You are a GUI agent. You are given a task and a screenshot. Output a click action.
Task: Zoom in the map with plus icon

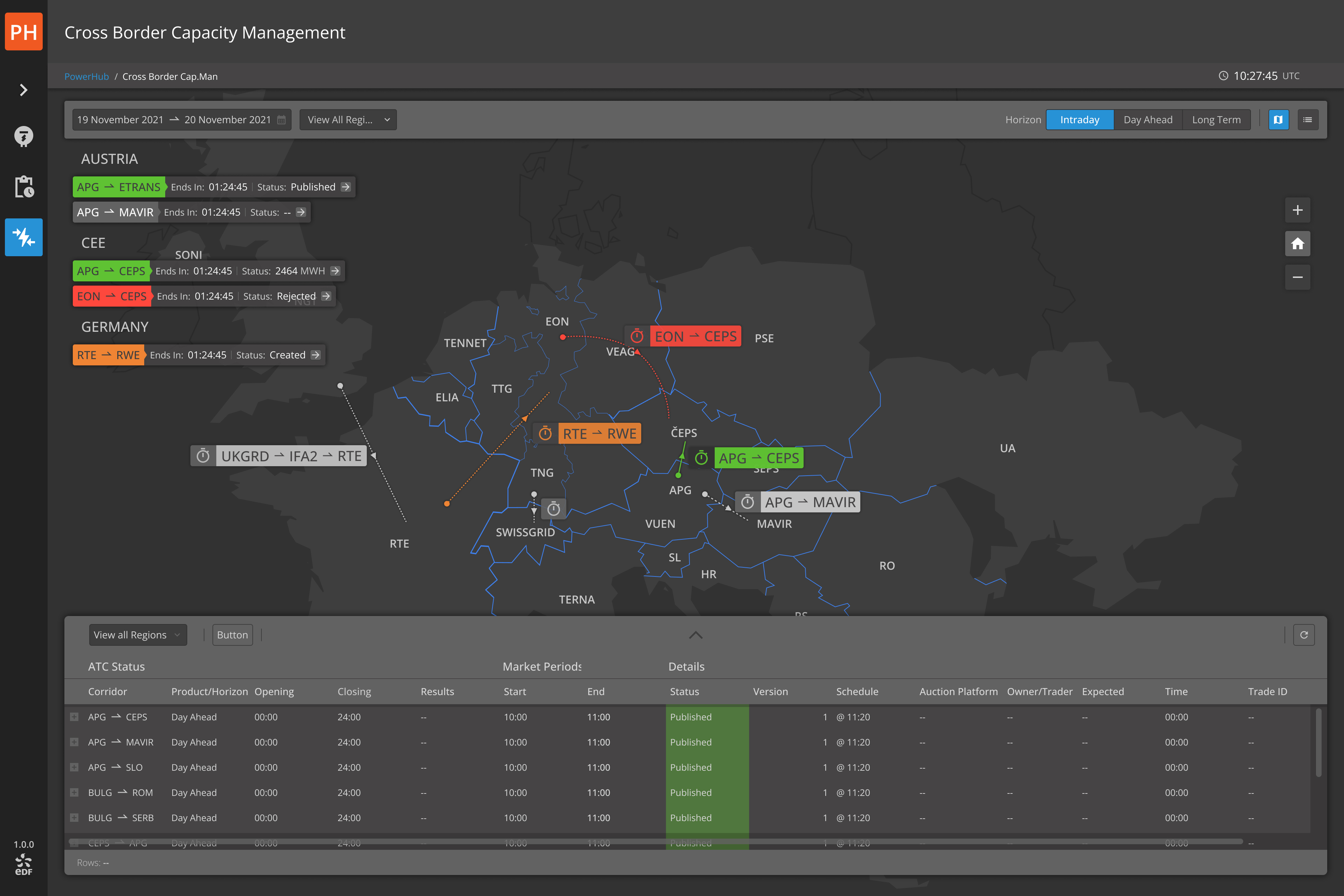click(x=1297, y=210)
